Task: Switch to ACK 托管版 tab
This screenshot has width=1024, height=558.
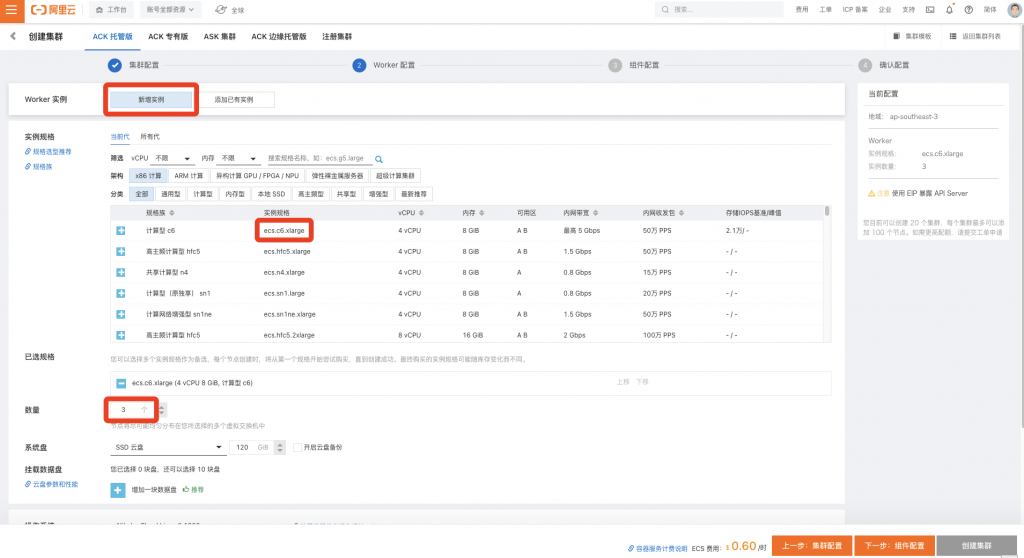Action: tap(112, 37)
